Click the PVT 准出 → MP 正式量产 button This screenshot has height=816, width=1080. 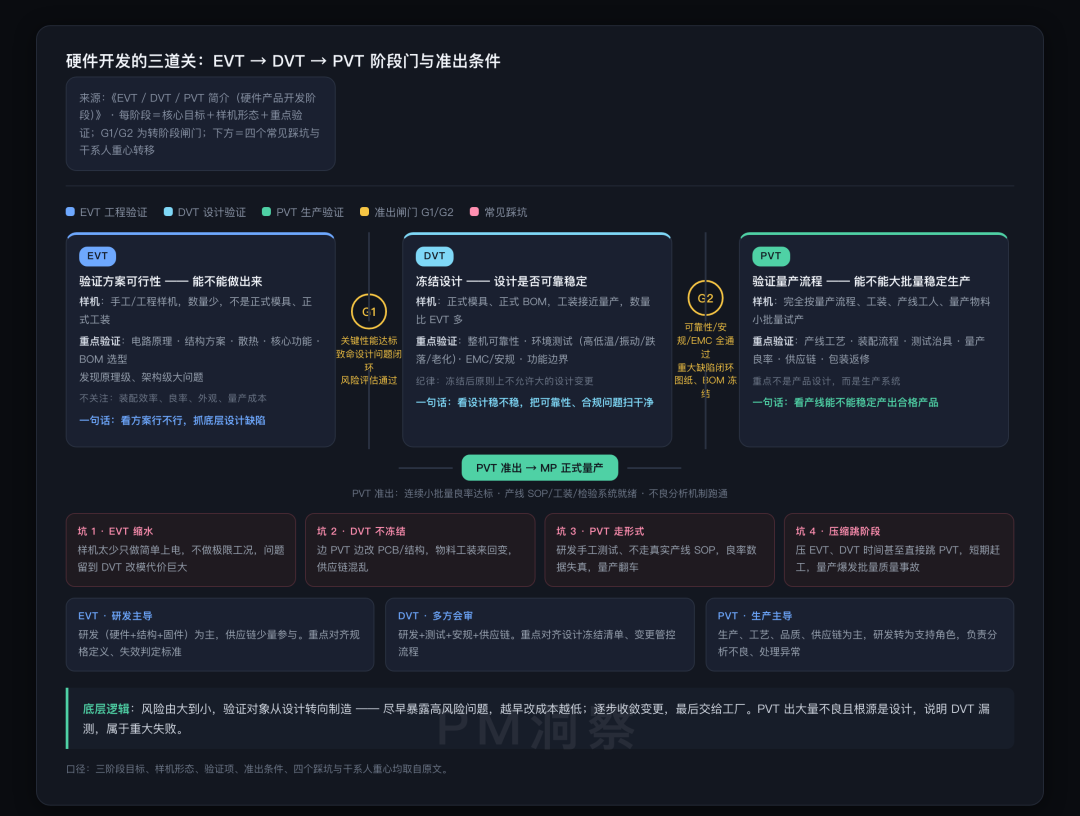539,468
